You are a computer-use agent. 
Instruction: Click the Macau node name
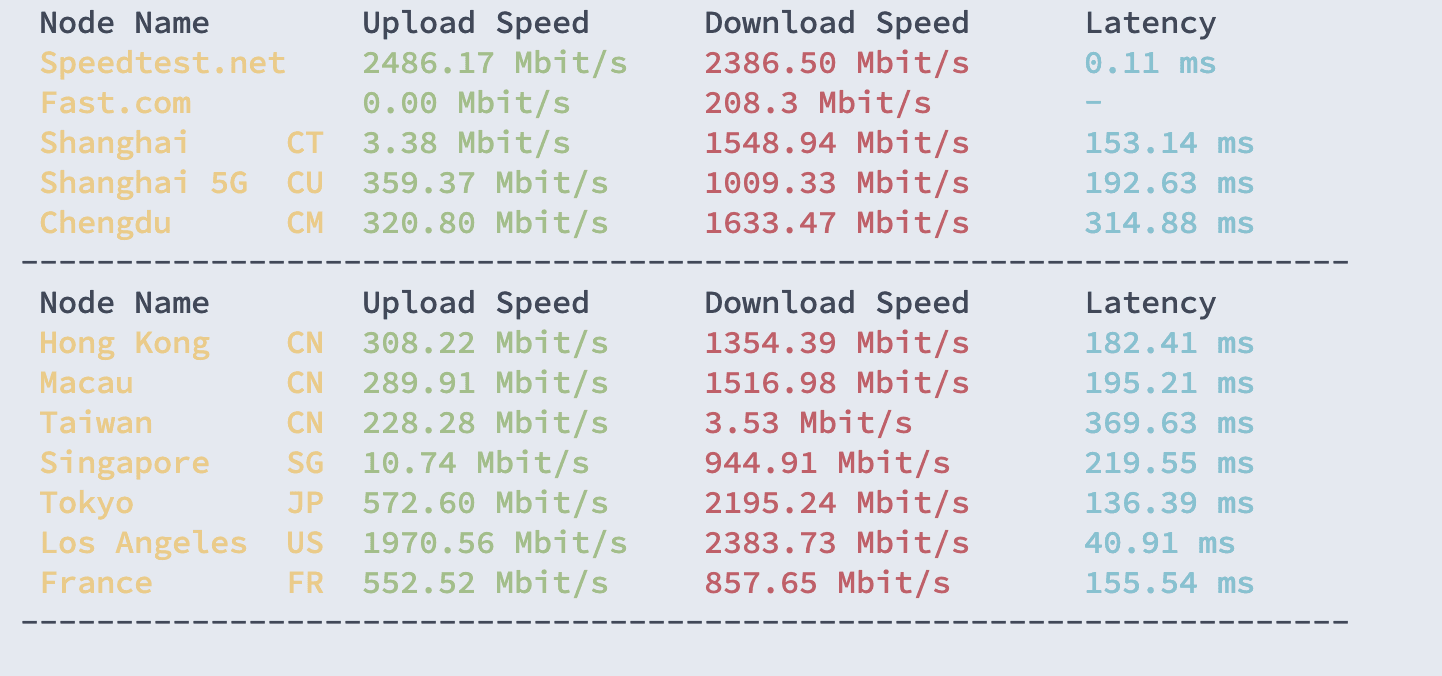click(x=87, y=383)
